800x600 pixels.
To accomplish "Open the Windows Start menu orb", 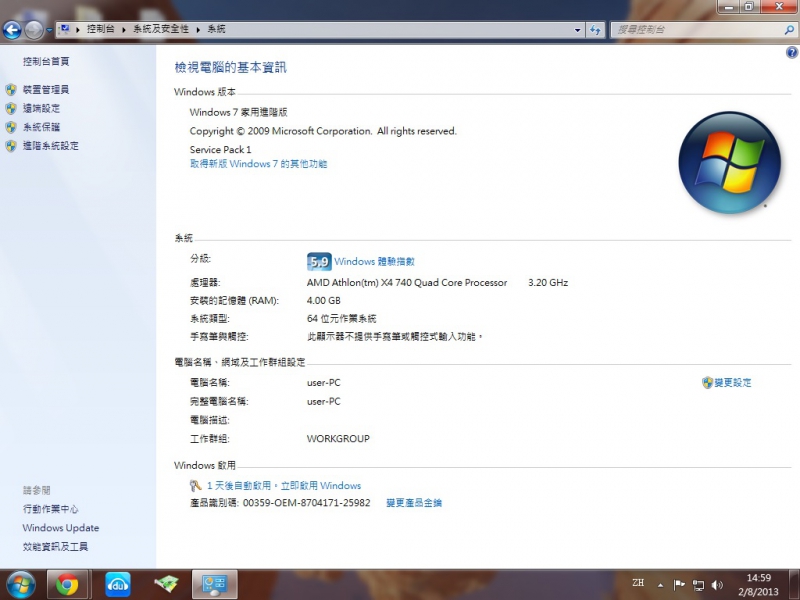I will [x=20, y=583].
